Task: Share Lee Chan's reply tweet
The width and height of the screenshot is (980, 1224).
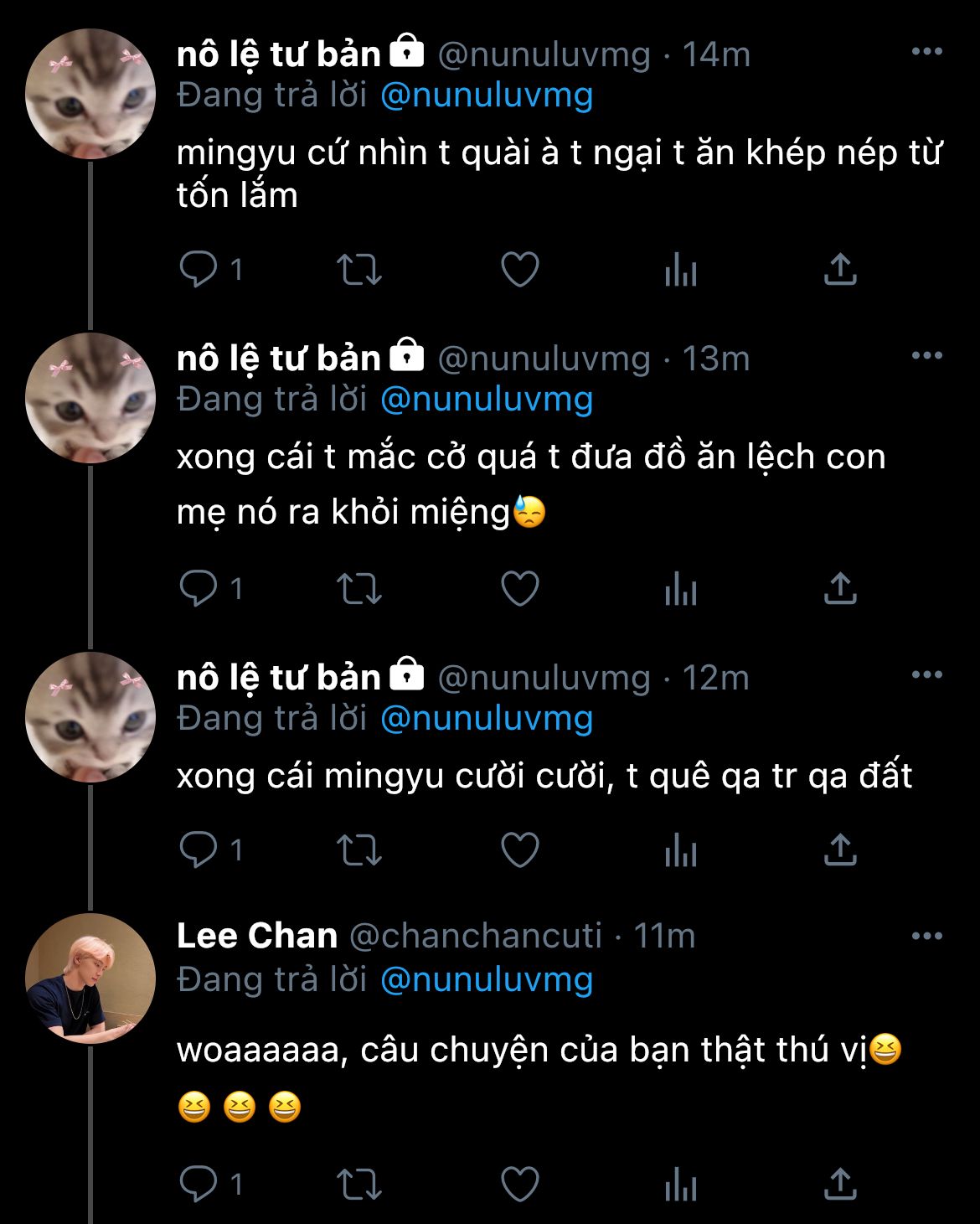Action: pos(839,1184)
